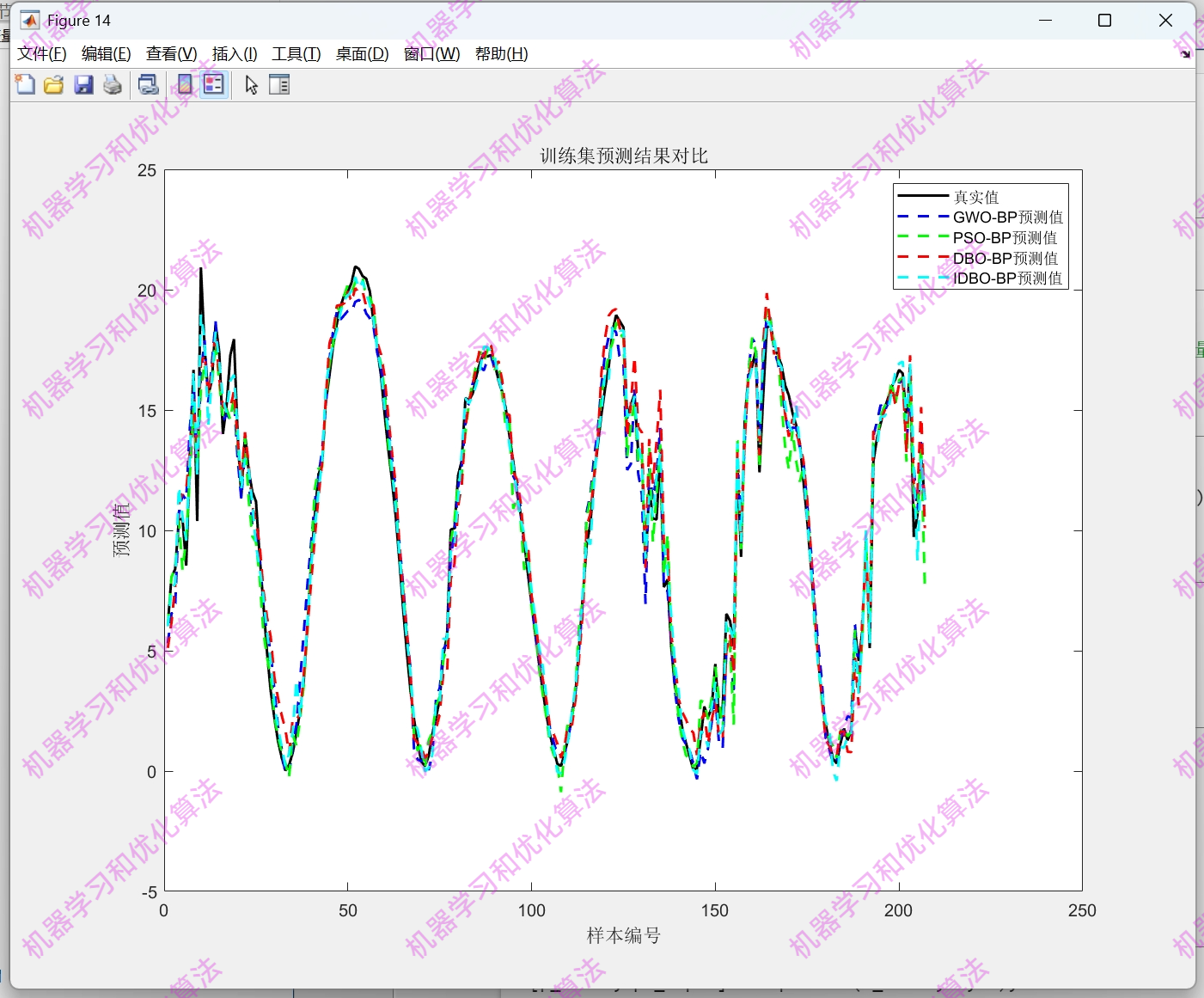Screen dimensions: 1204x998
Task: Click the Open File folder icon
Action: (54, 84)
